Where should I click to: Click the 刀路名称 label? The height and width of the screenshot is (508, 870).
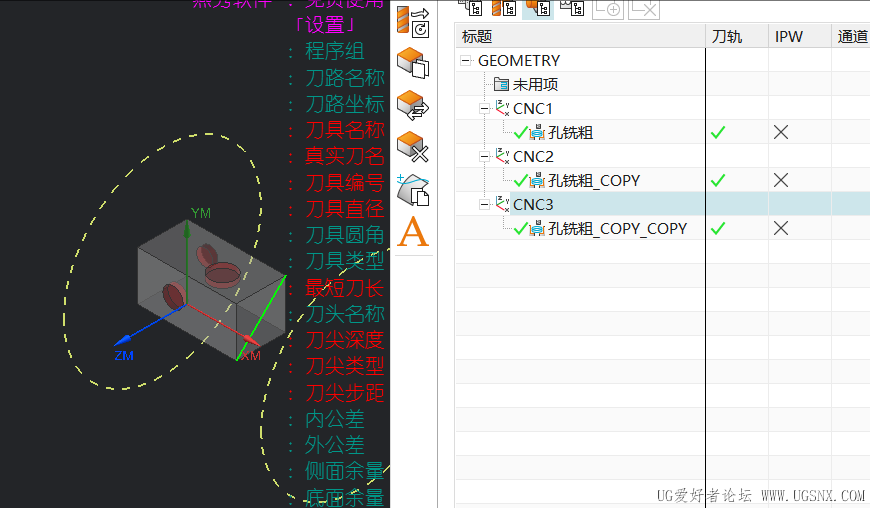click(345, 78)
